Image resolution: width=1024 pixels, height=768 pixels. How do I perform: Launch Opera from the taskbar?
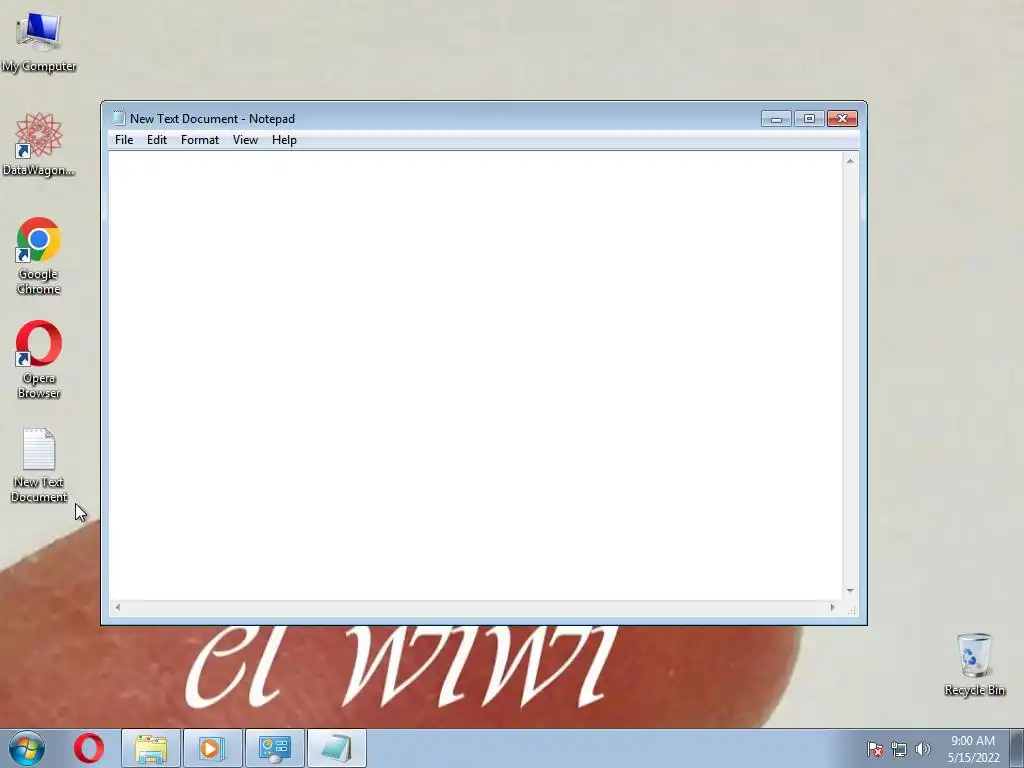pos(89,748)
